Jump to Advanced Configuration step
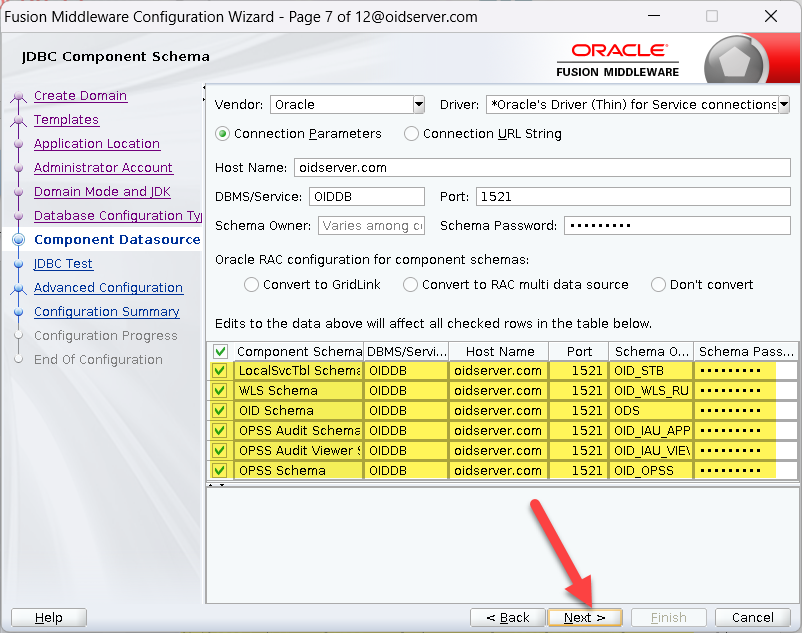The height and width of the screenshot is (633, 802). coord(108,288)
